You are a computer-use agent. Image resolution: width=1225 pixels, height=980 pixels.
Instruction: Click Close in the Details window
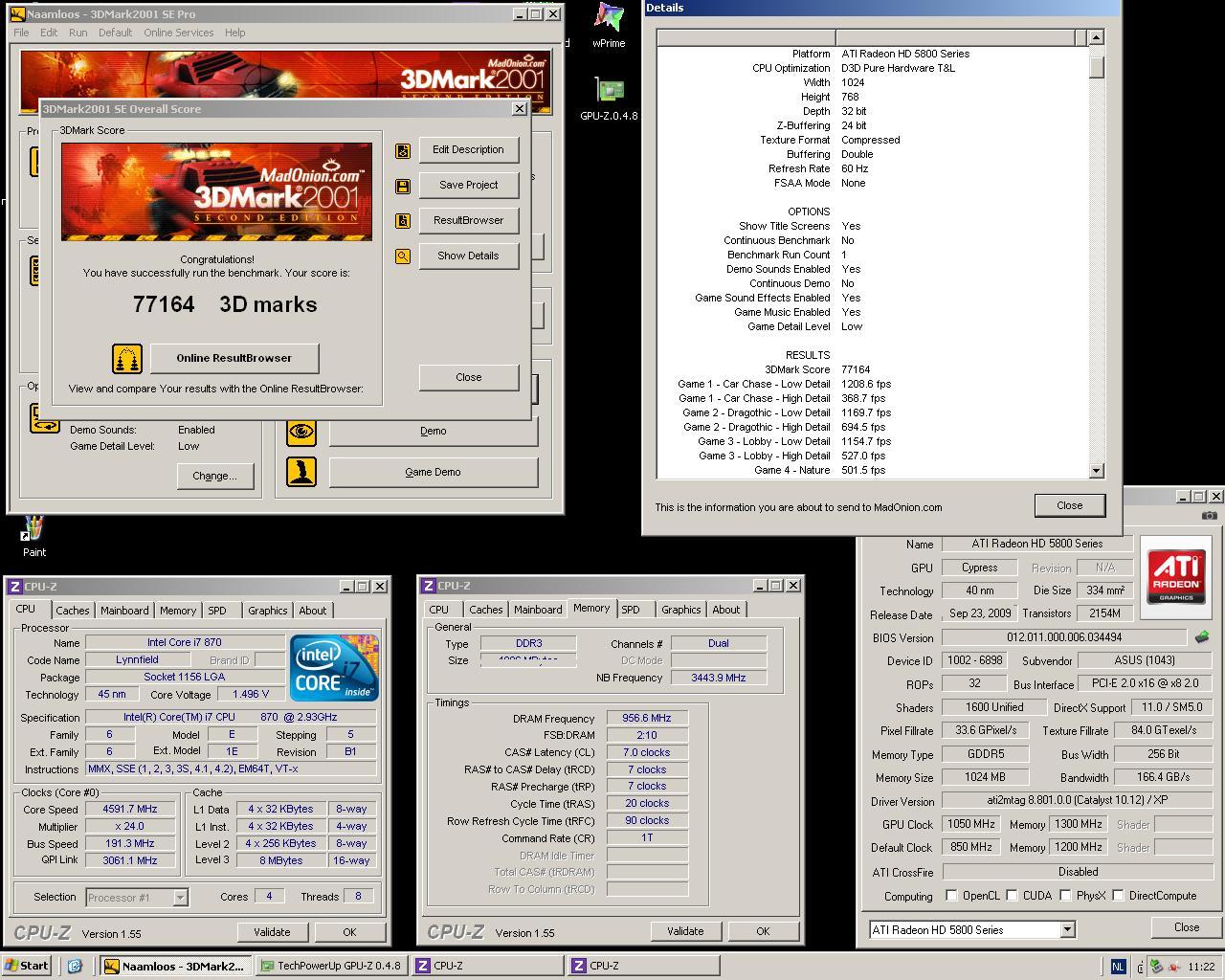click(1070, 505)
